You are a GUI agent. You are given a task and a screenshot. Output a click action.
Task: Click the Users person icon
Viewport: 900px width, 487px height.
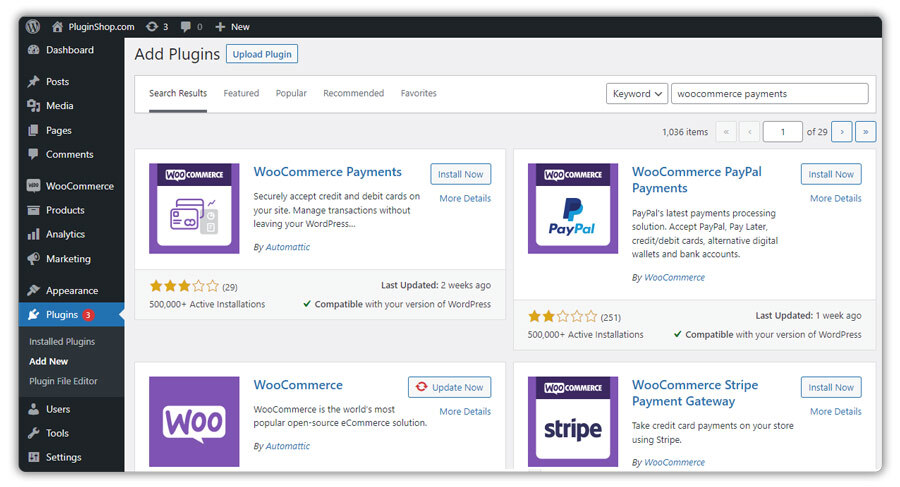click(33, 409)
